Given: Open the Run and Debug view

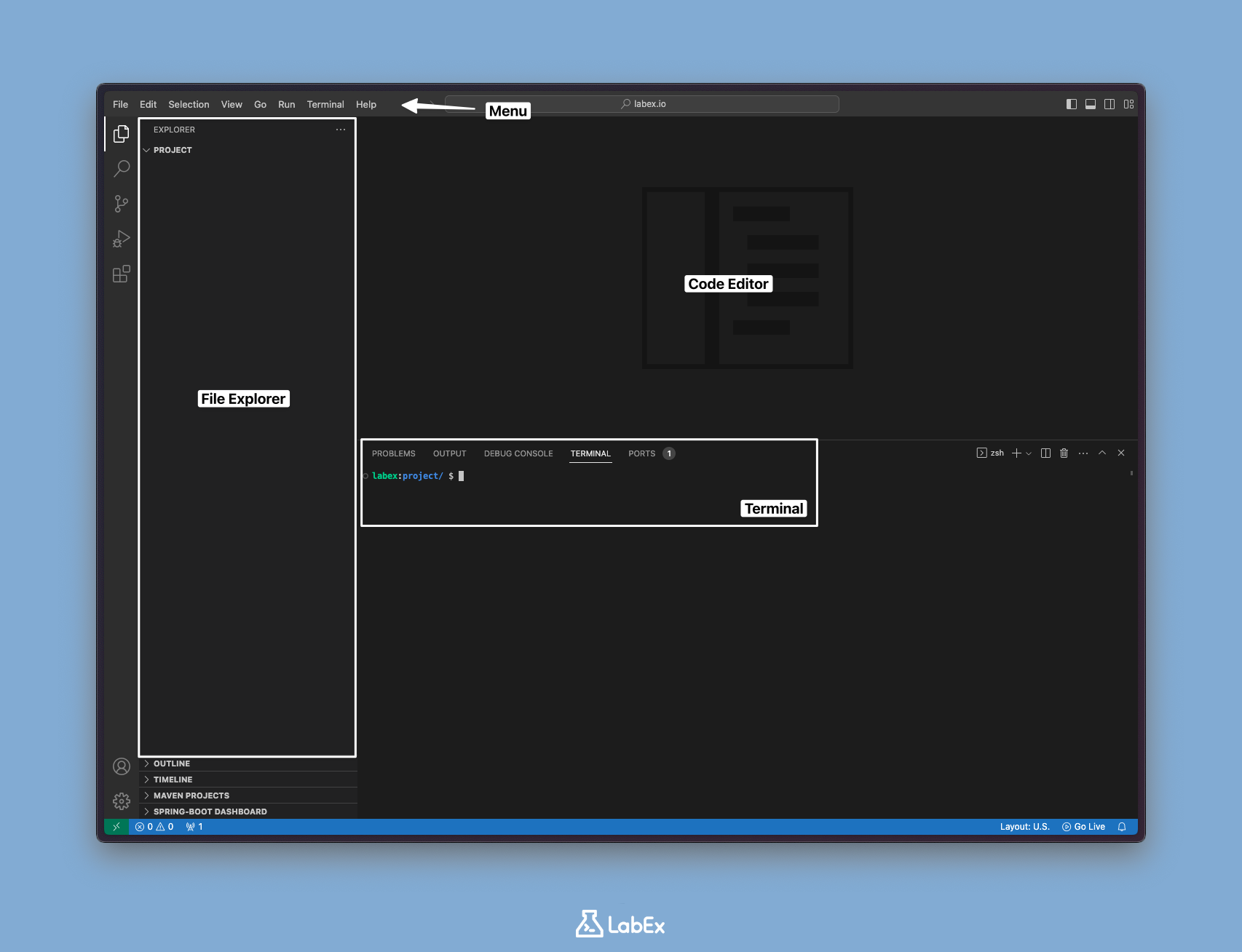Looking at the screenshot, I should pyautogui.click(x=122, y=238).
